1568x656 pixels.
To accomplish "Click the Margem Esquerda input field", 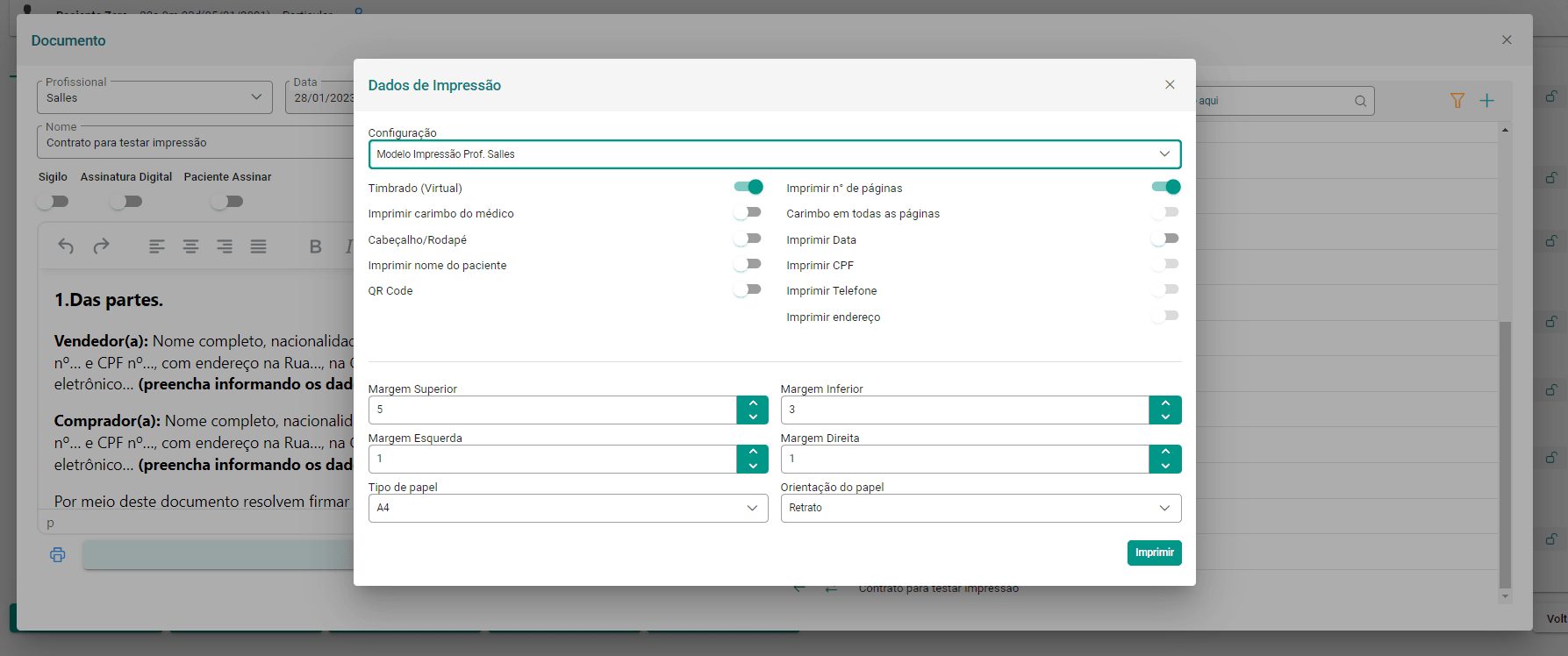I will point(552,459).
